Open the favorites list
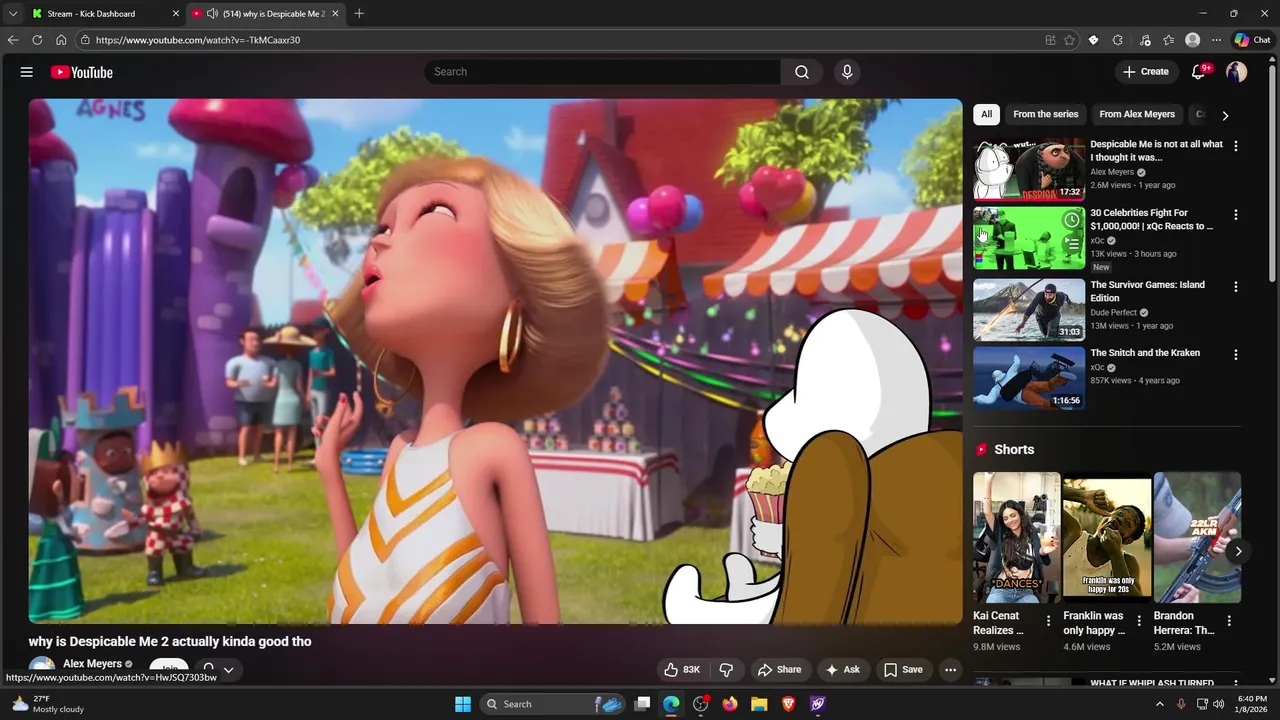Viewport: 1280px width, 720px height. point(1169,40)
